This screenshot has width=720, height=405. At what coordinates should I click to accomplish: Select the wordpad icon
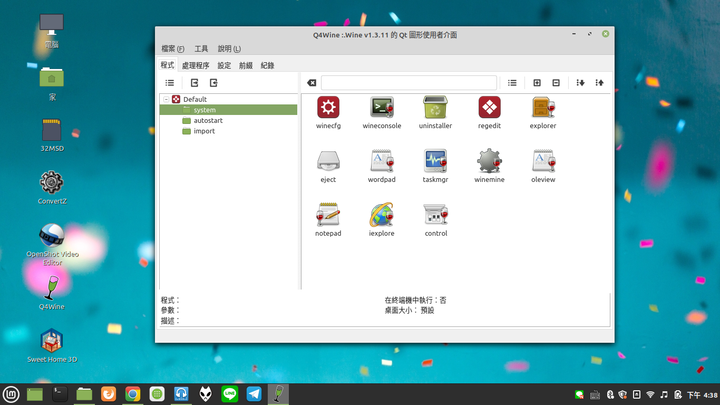(382, 161)
